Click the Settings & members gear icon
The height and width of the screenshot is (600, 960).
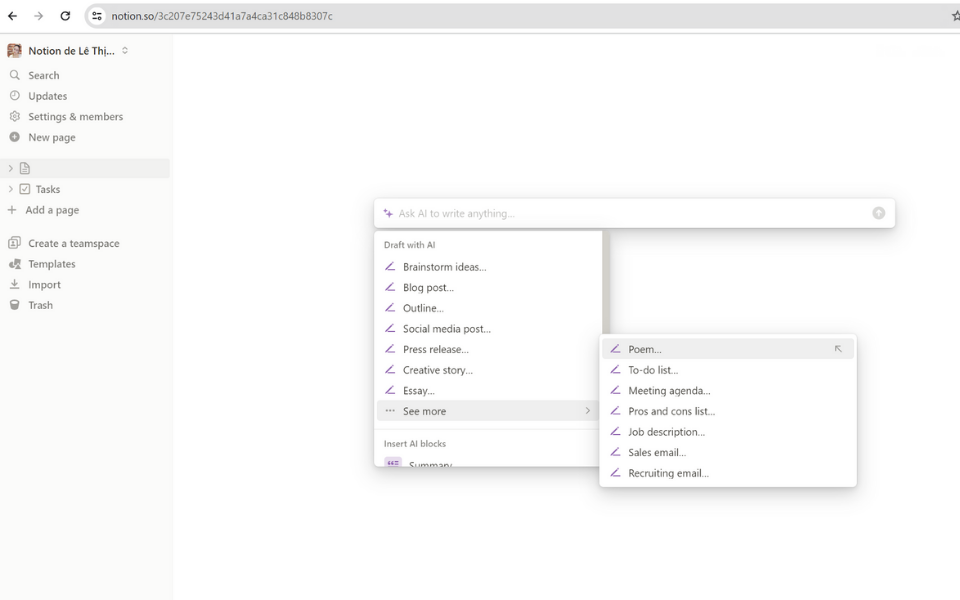tap(15, 116)
